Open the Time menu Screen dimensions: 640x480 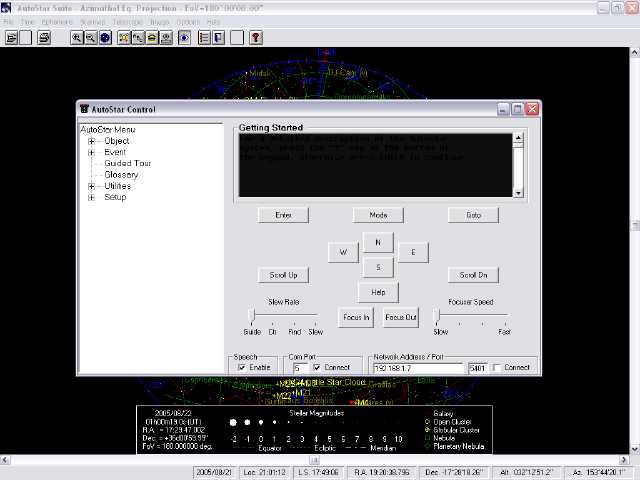[x=27, y=22]
